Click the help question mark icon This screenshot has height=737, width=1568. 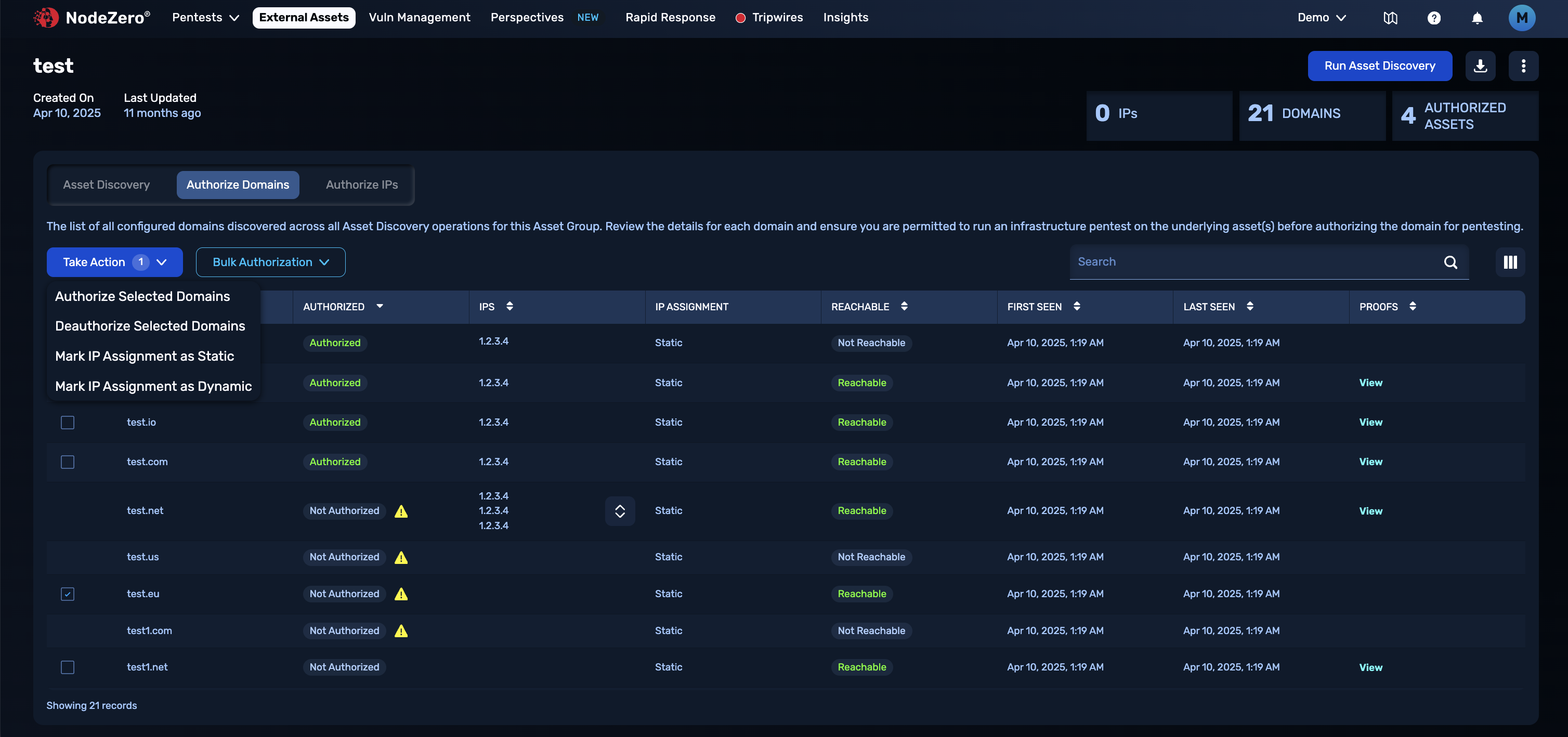(1434, 18)
